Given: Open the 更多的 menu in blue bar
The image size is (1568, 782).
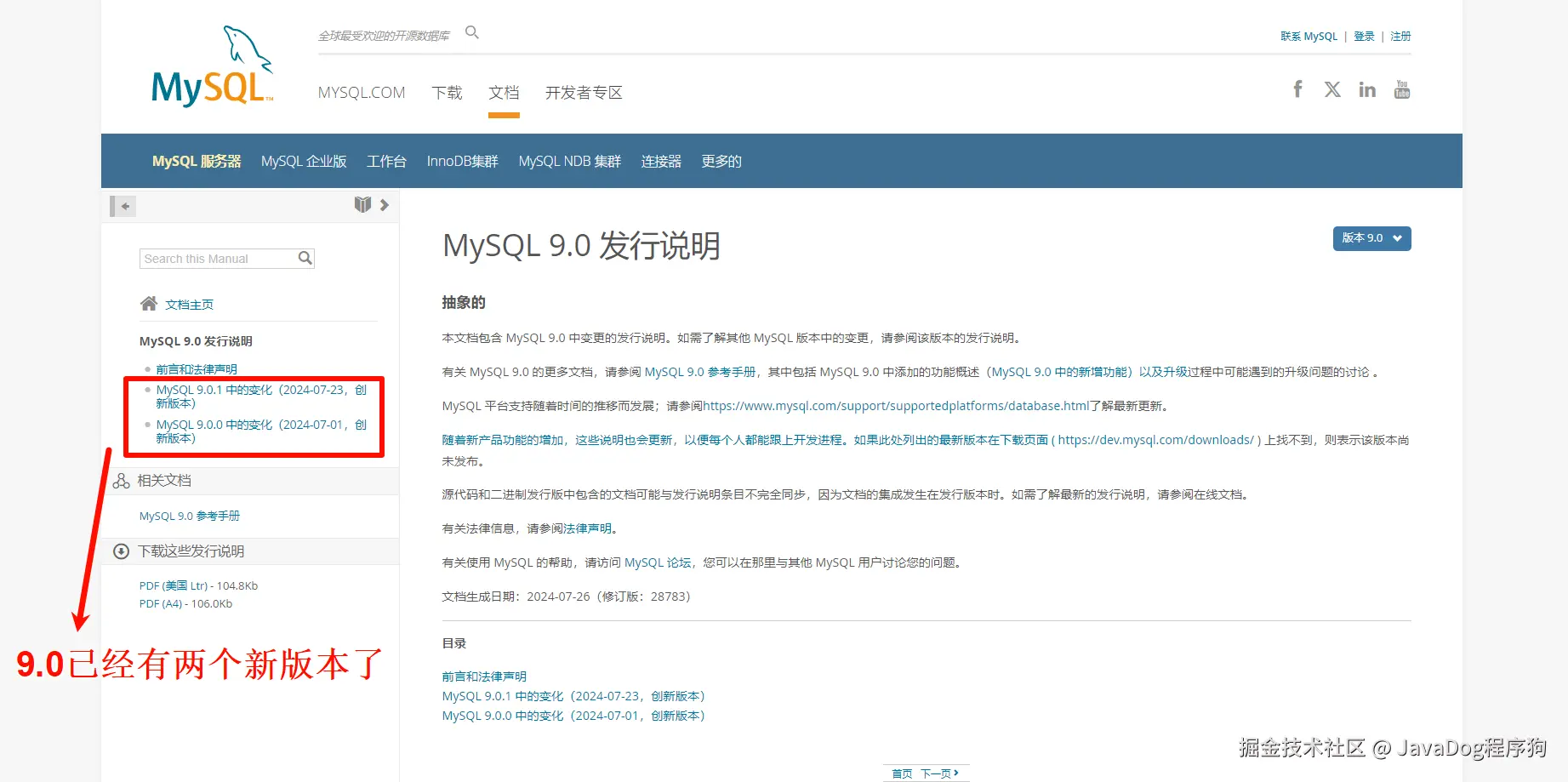Looking at the screenshot, I should pyautogui.click(x=721, y=162).
